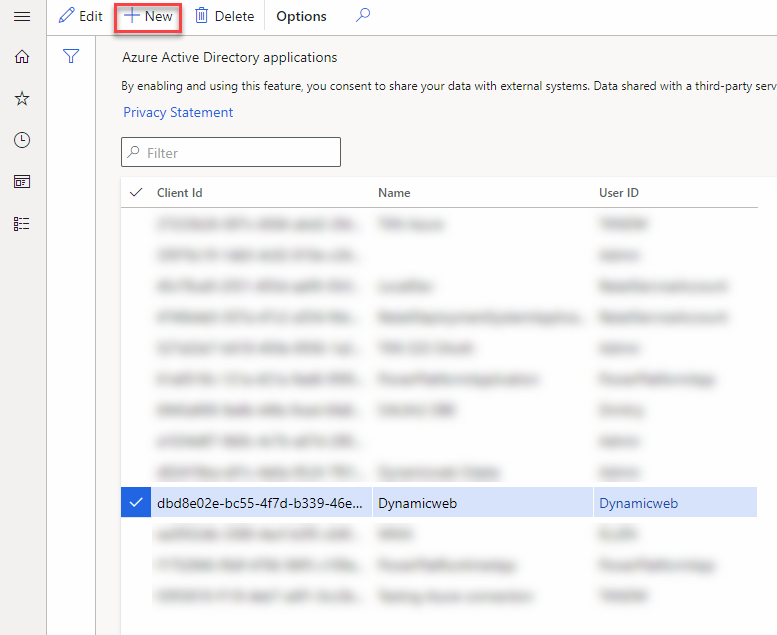Expand the hamburger navigation menu
777x635 pixels.
[x=22, y=16]
